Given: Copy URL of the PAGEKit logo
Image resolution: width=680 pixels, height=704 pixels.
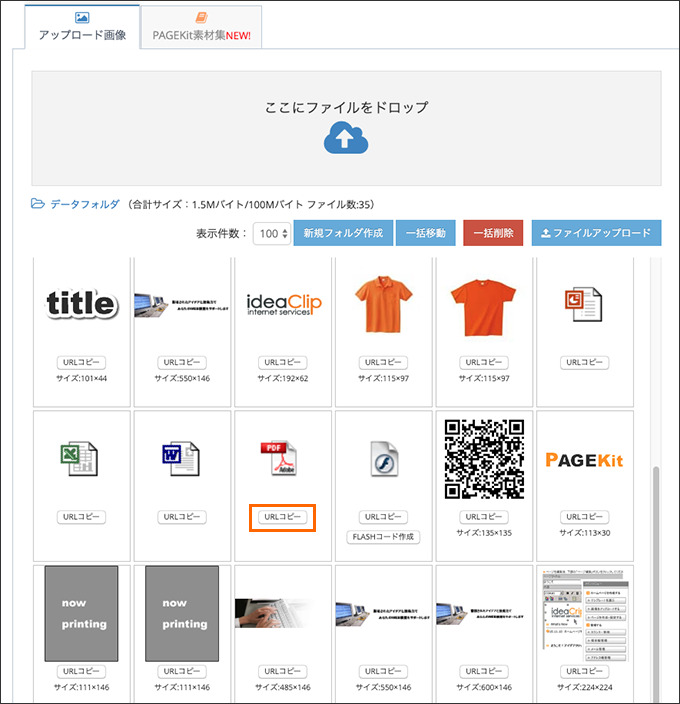Looking at the screenshot, I should coord(584,517).
